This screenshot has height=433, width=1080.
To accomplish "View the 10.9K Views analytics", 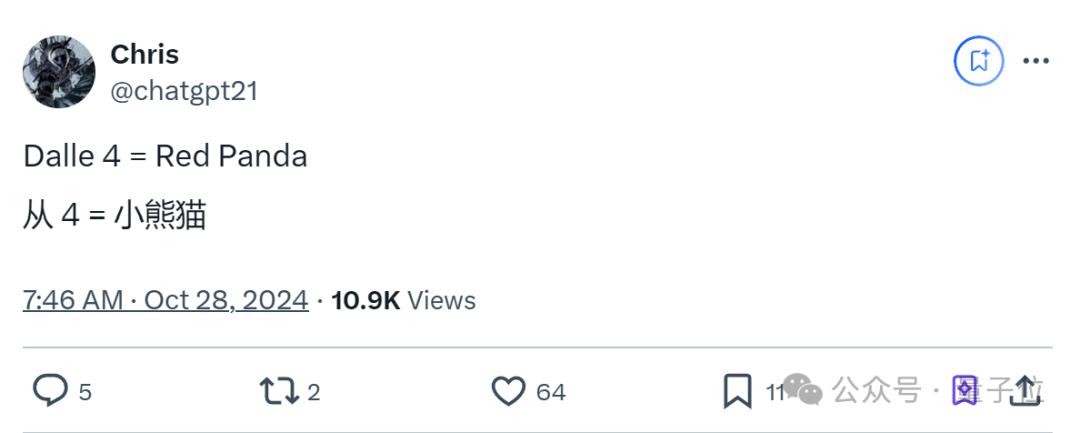I will tap(403, 300).
